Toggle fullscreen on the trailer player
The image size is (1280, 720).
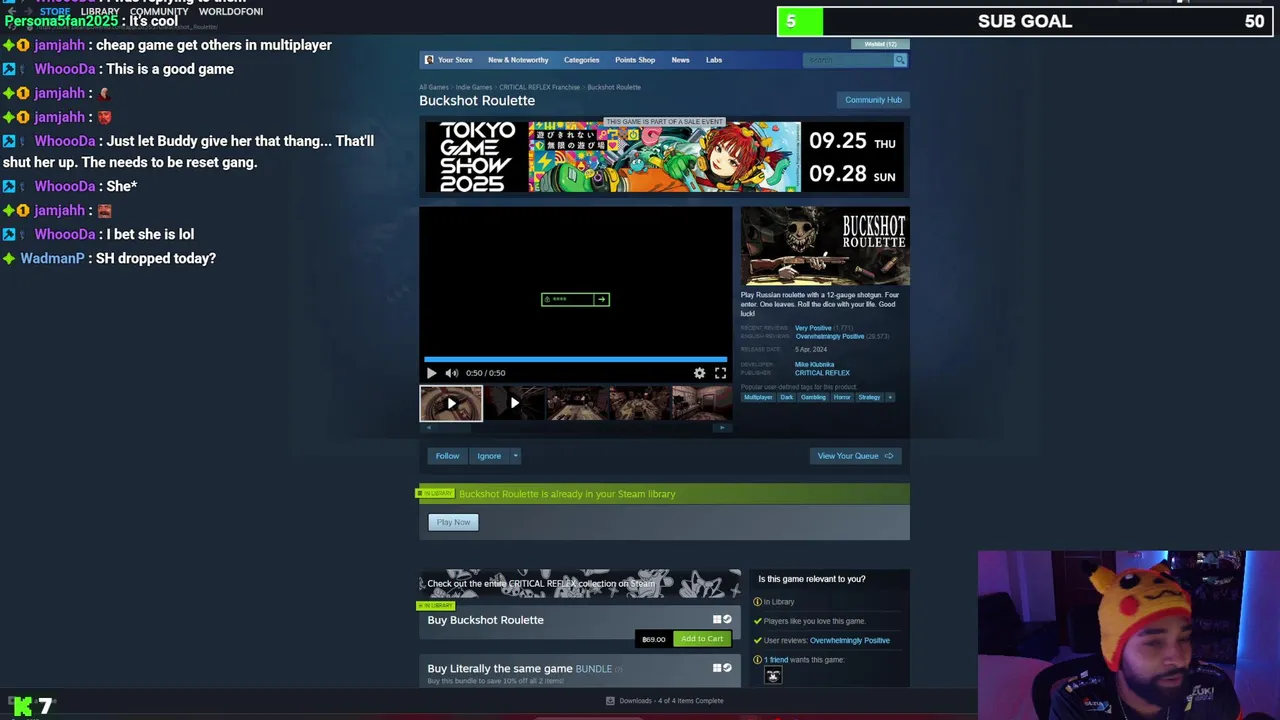(x=720, y=373)
